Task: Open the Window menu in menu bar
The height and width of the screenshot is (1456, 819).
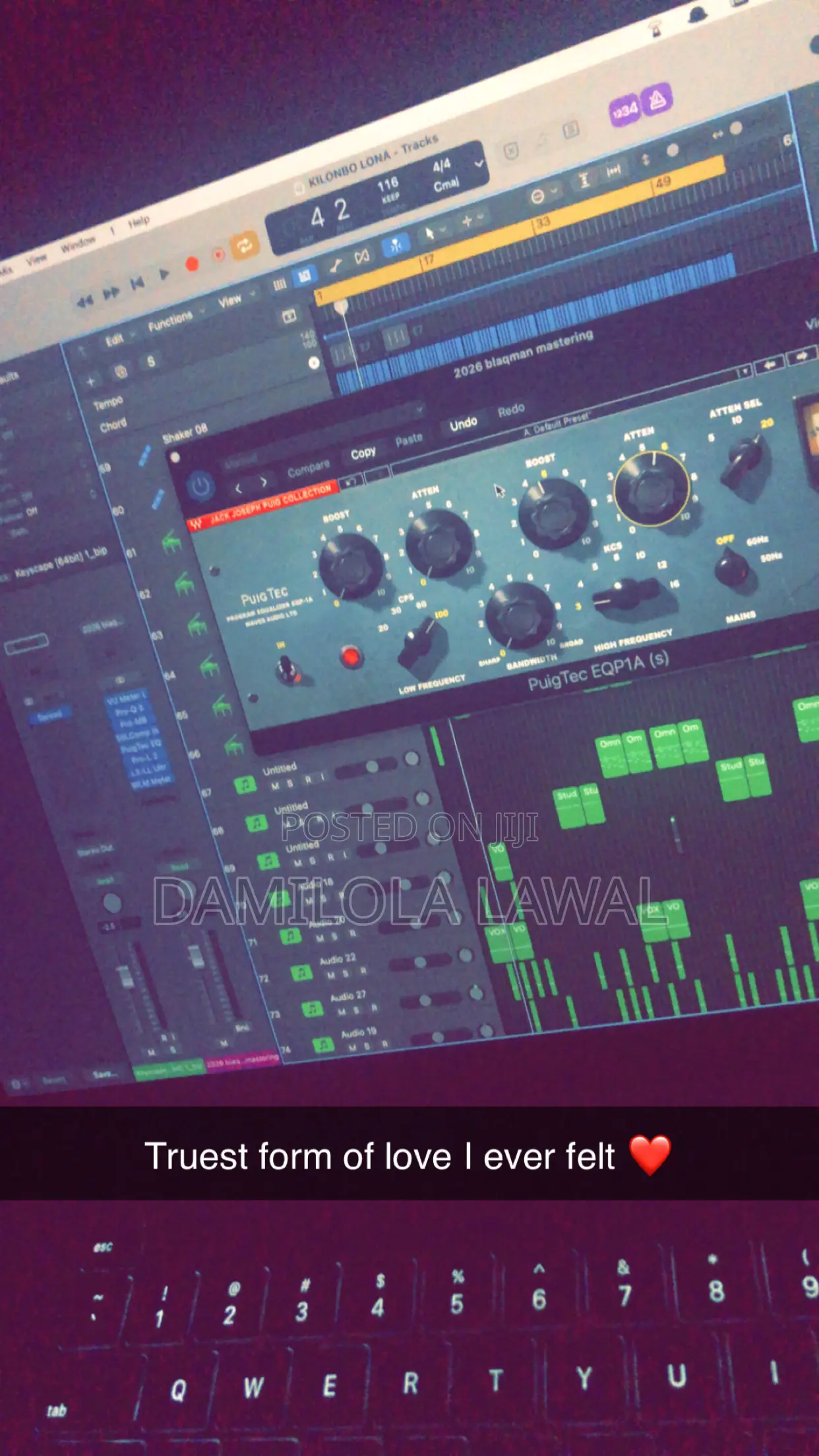Action: (78, 245)
